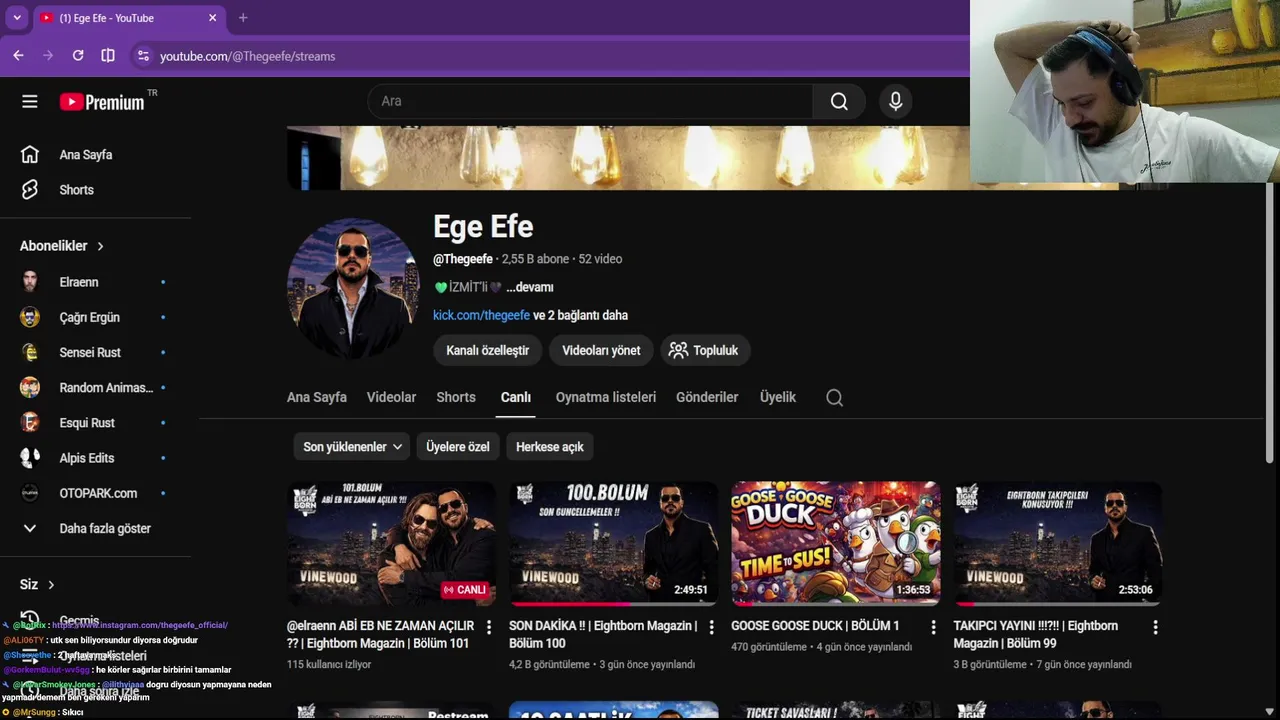
Task: Click the Ana Sayfa home icon in sidebar
Action: coord(30,154)
